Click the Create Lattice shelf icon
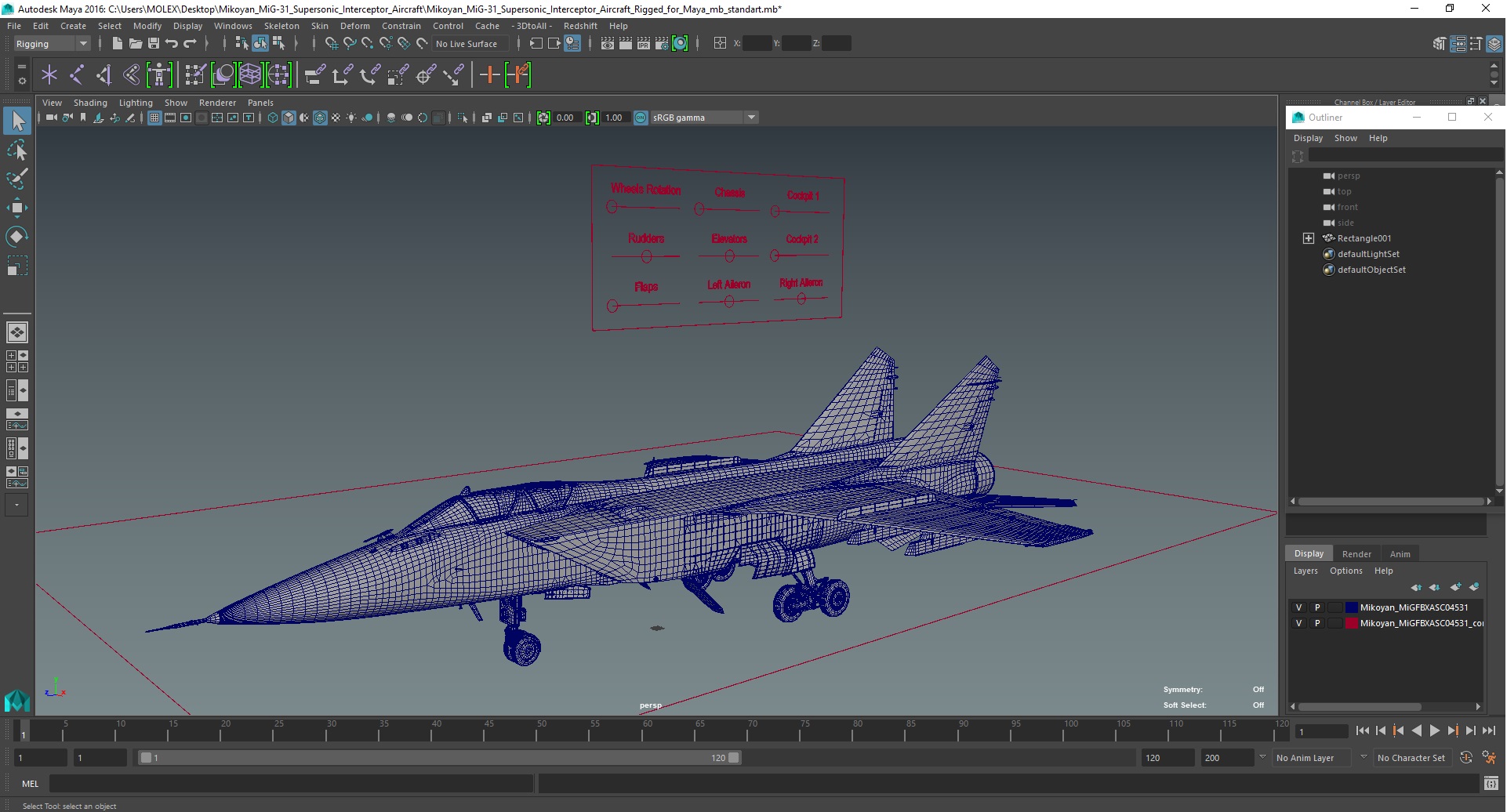Screen dimensions: 1507x812 pyautogui.click(x=250, y=75)
